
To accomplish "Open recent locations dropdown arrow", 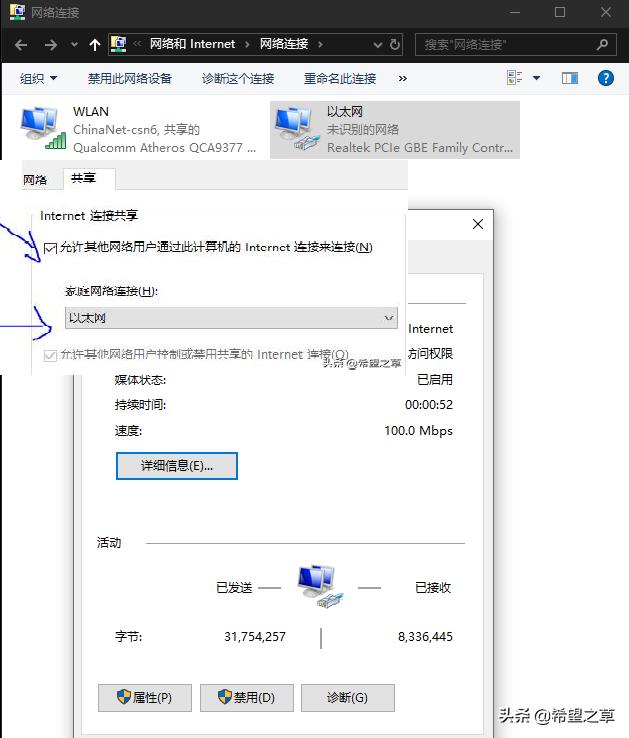I will coord(74,45).
